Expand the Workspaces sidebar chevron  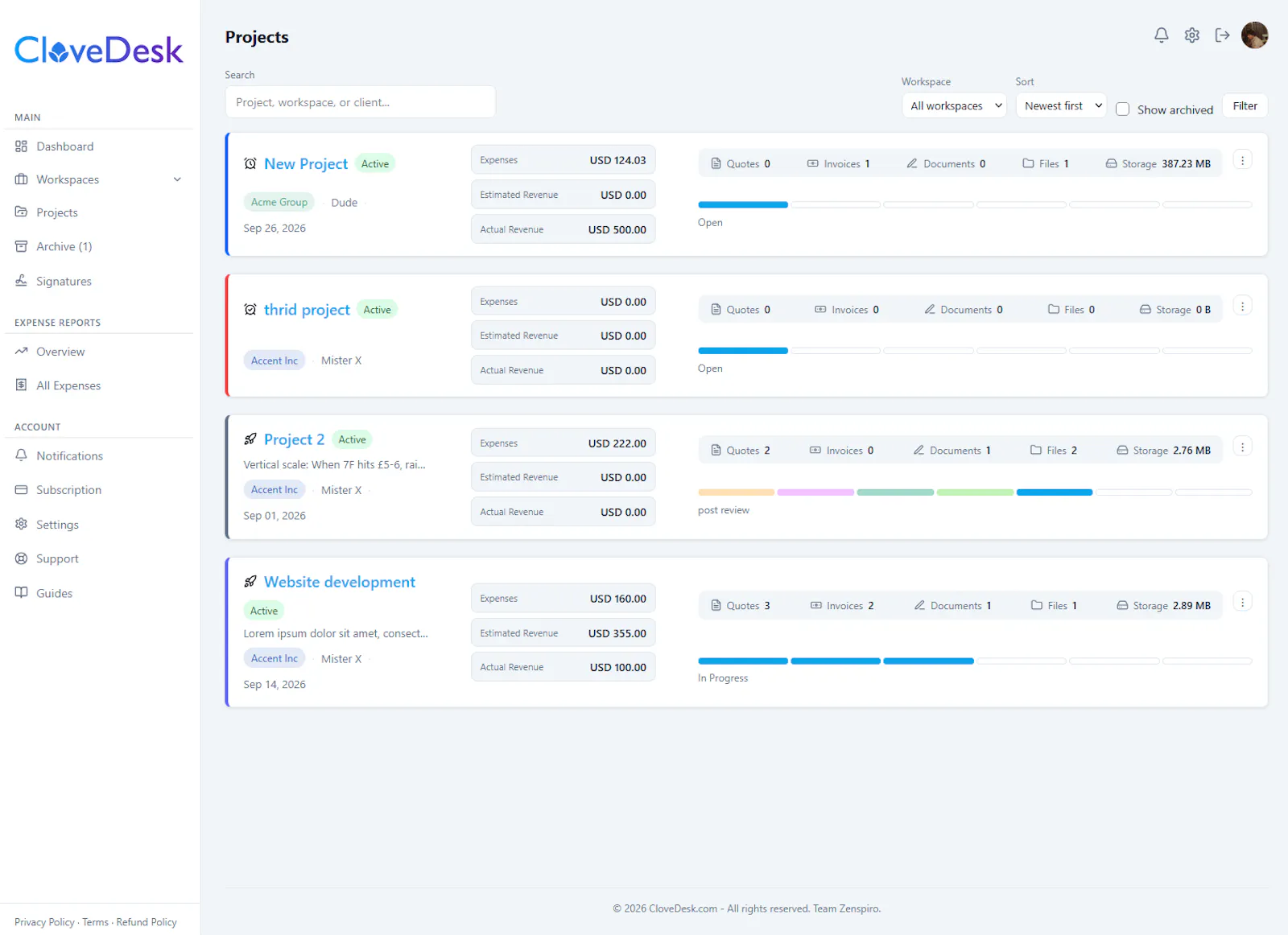(177, 179)
